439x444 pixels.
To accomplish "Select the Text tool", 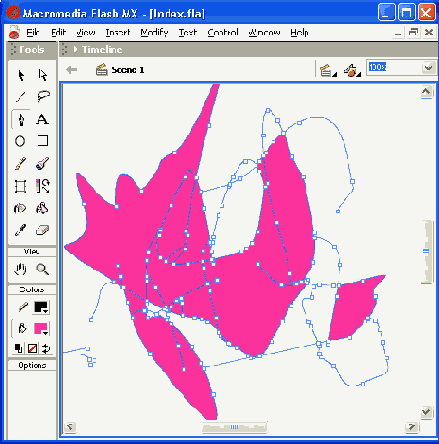I will 42,119.
